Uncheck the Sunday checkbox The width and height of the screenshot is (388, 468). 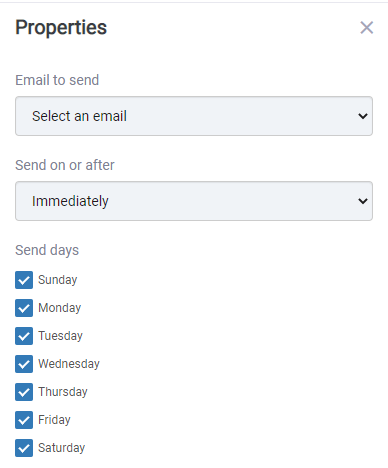(24, 280)
